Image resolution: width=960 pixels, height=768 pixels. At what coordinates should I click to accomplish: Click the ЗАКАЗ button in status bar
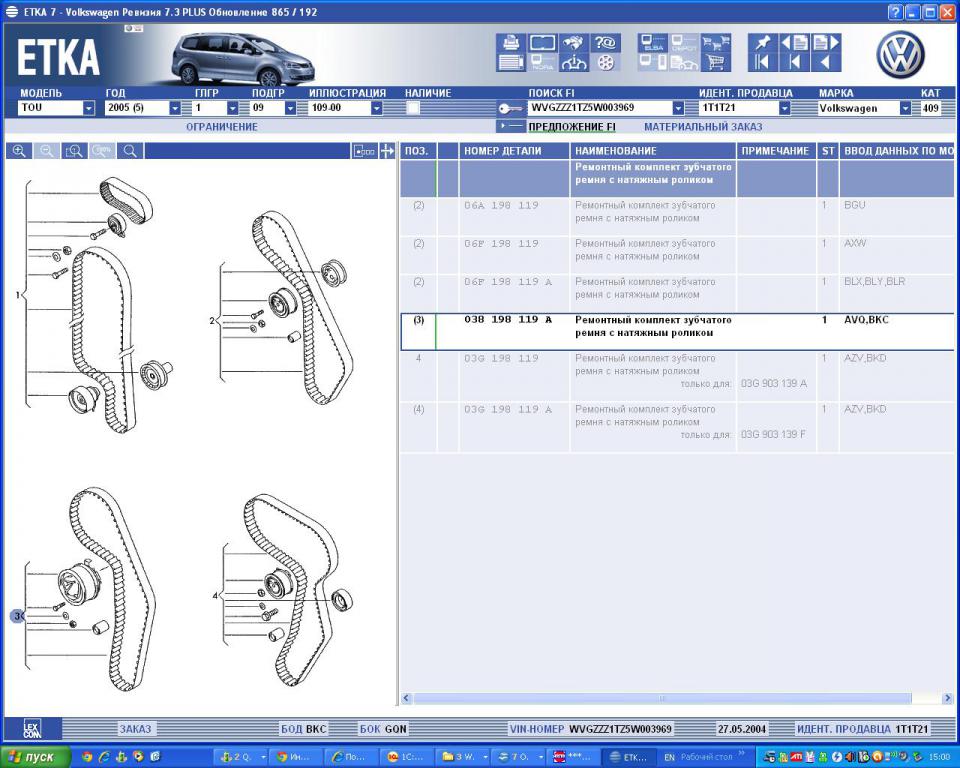[x=135, y=729]
